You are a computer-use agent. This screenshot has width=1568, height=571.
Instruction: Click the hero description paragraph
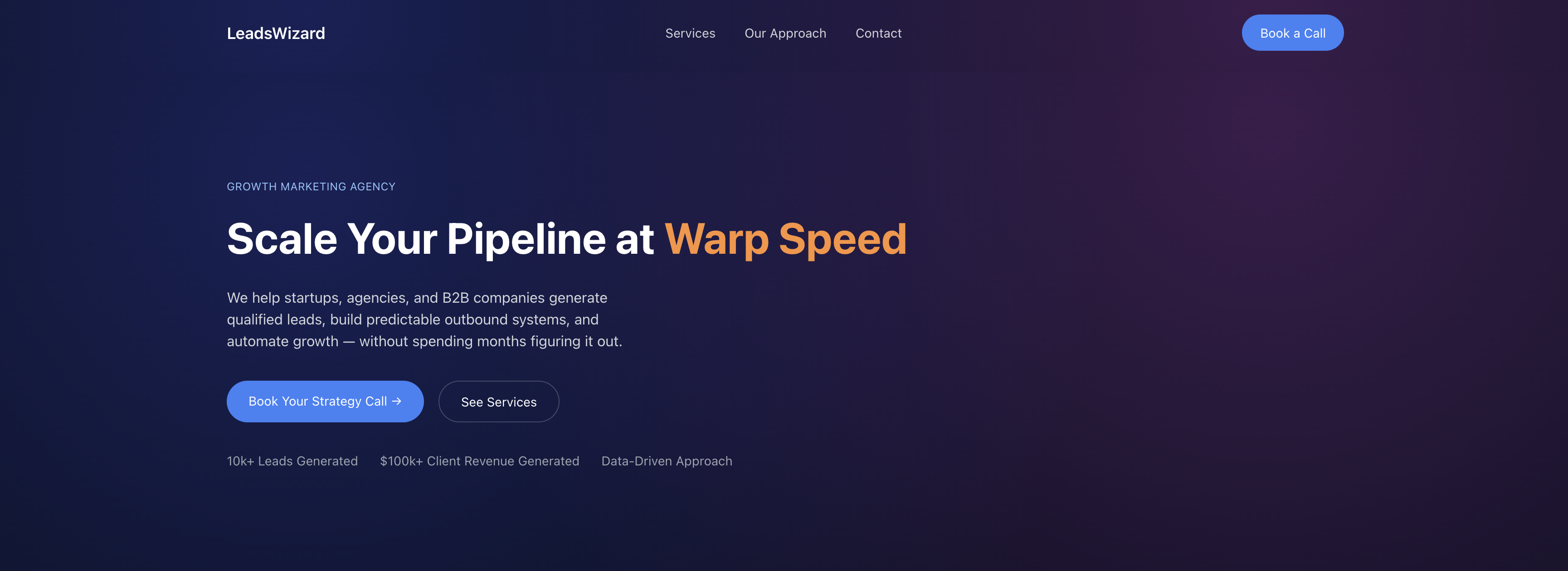click(x=424, y=319)
